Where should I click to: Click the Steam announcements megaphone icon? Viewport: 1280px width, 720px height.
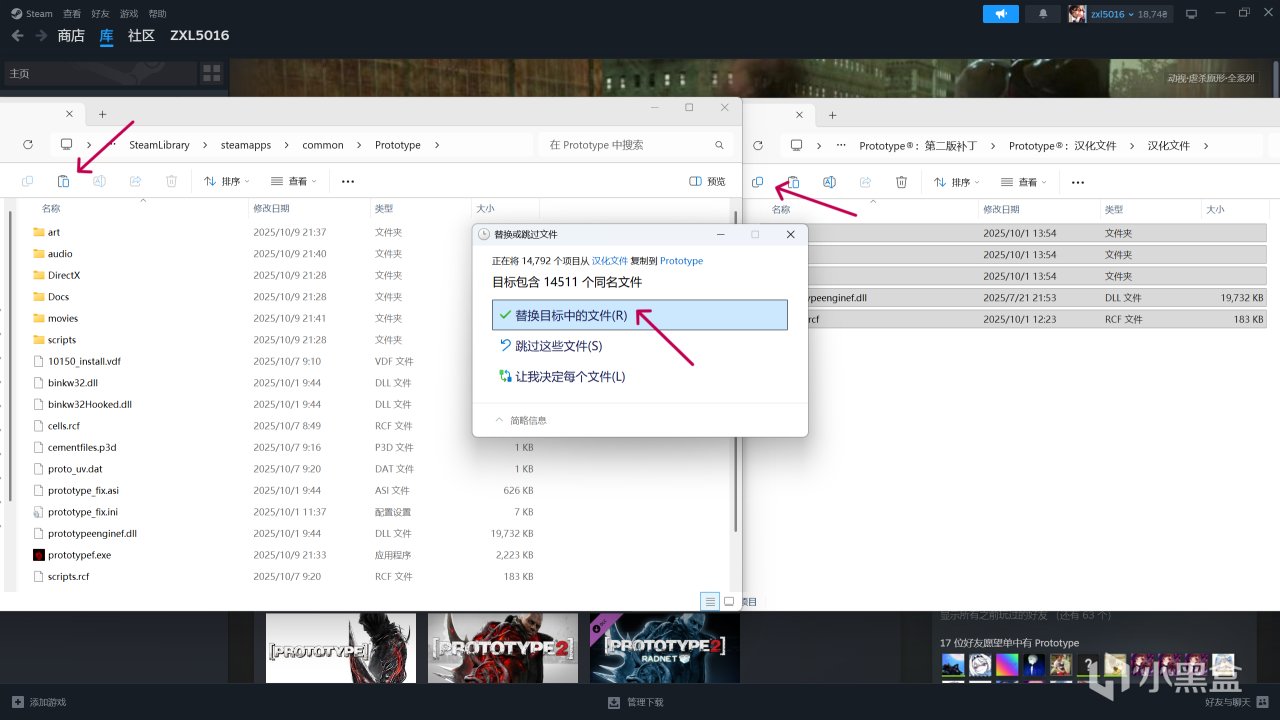pos(1001,14)
